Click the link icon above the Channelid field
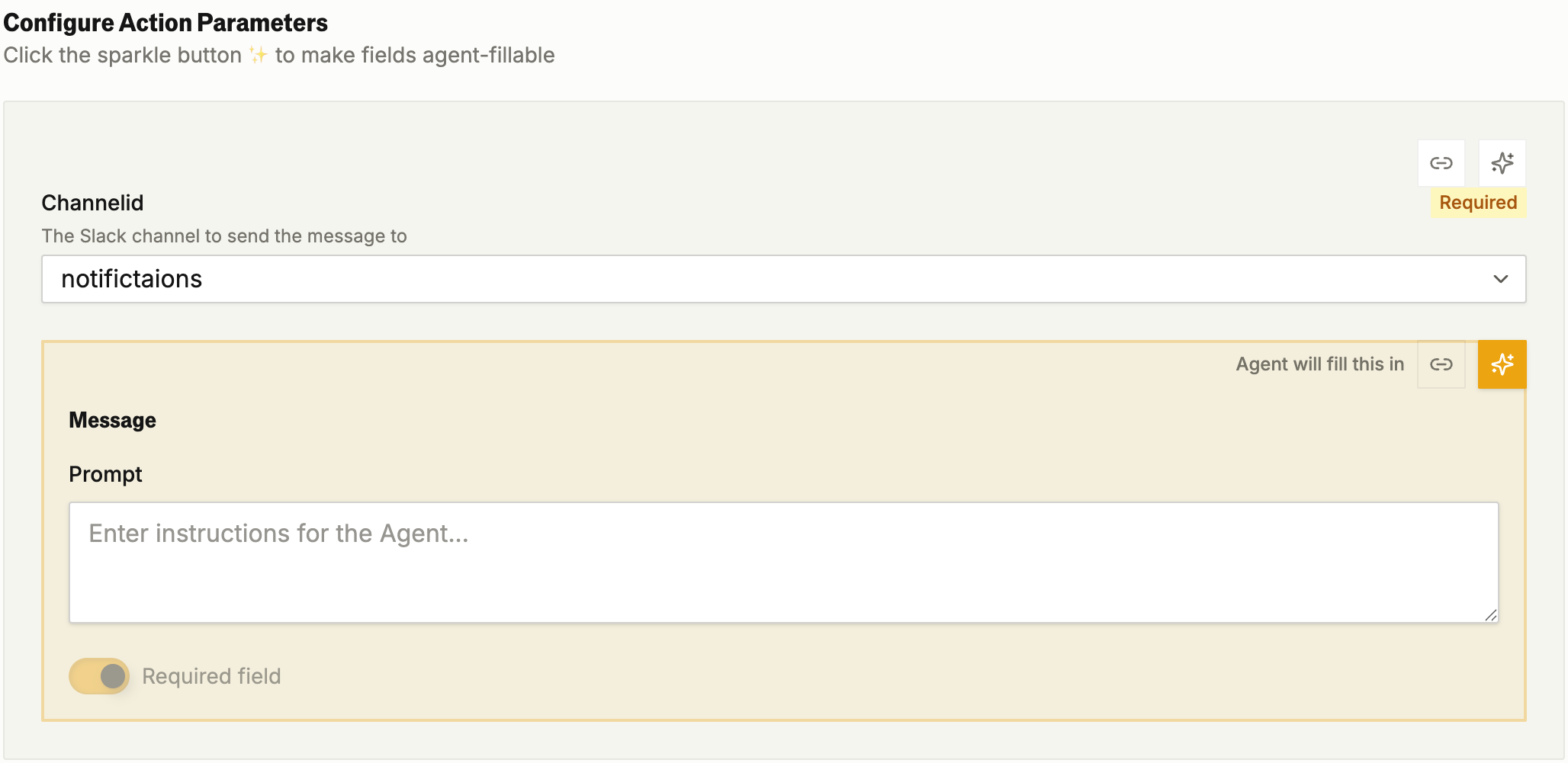Screen dimensions: 1568x763 coord(1441,162)
